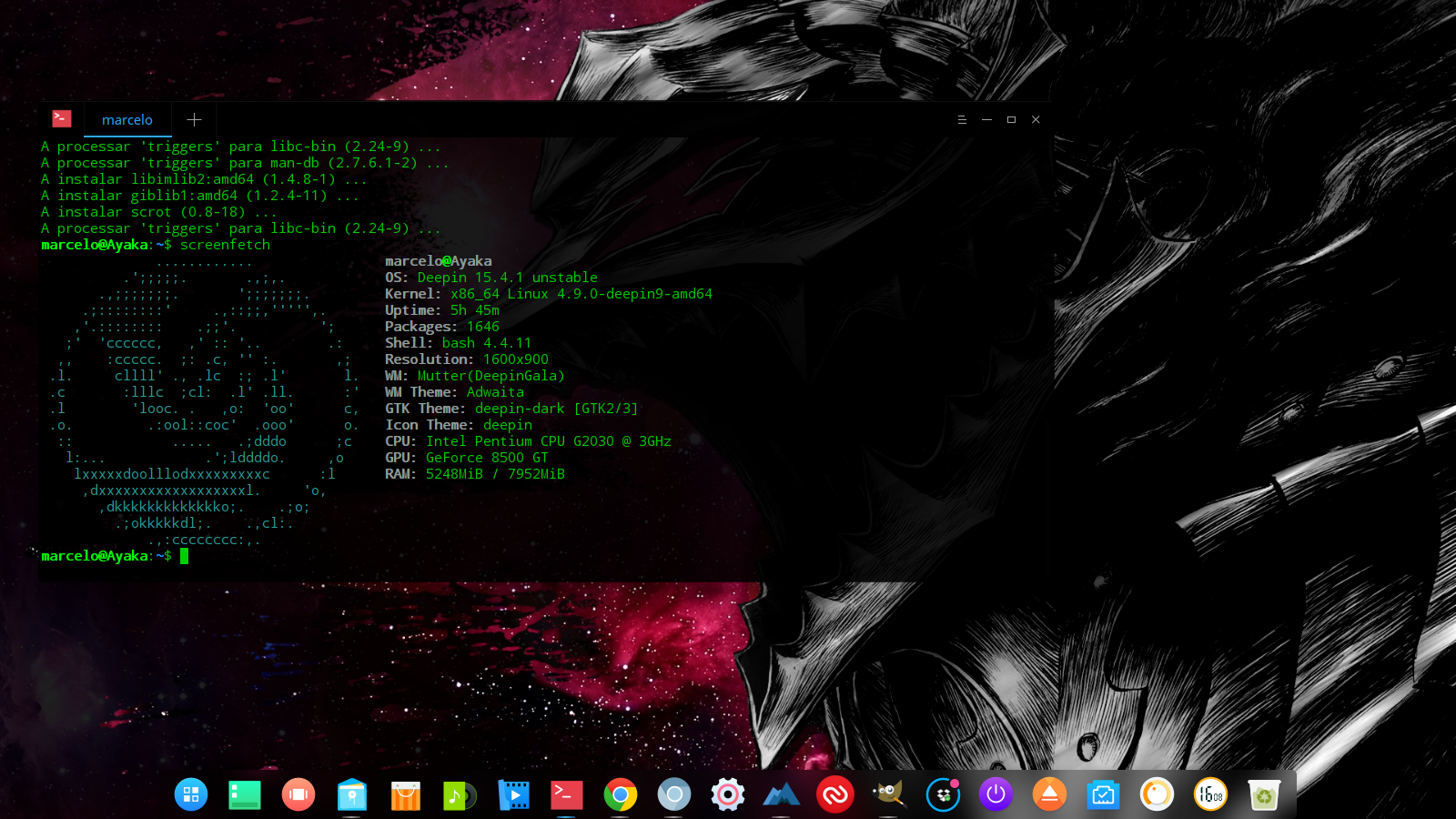This screenshot has width=1456, height=819.
Task: Click 'A instalar libimlib2:amd64' line
Action: [x=205, y=179]
